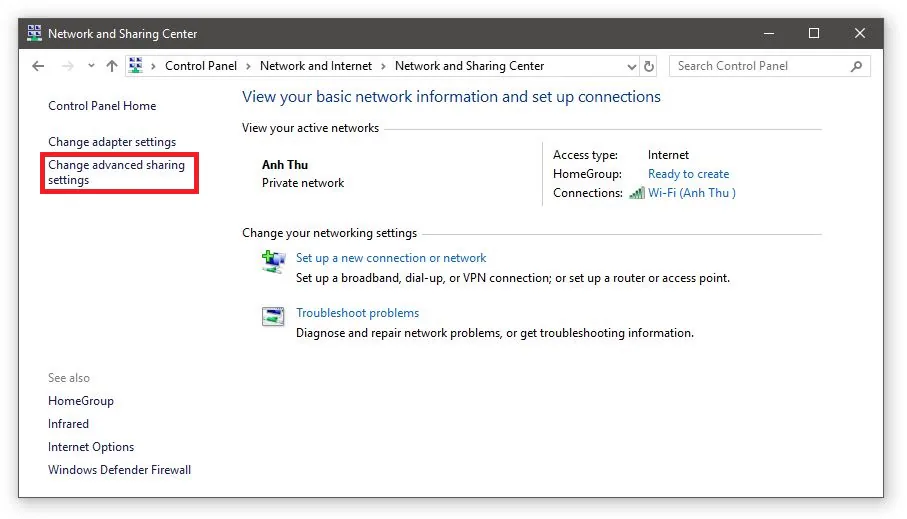Open Troubleshoot problems
The width and height of the screenshot is (907, 519).
[357, 313]
